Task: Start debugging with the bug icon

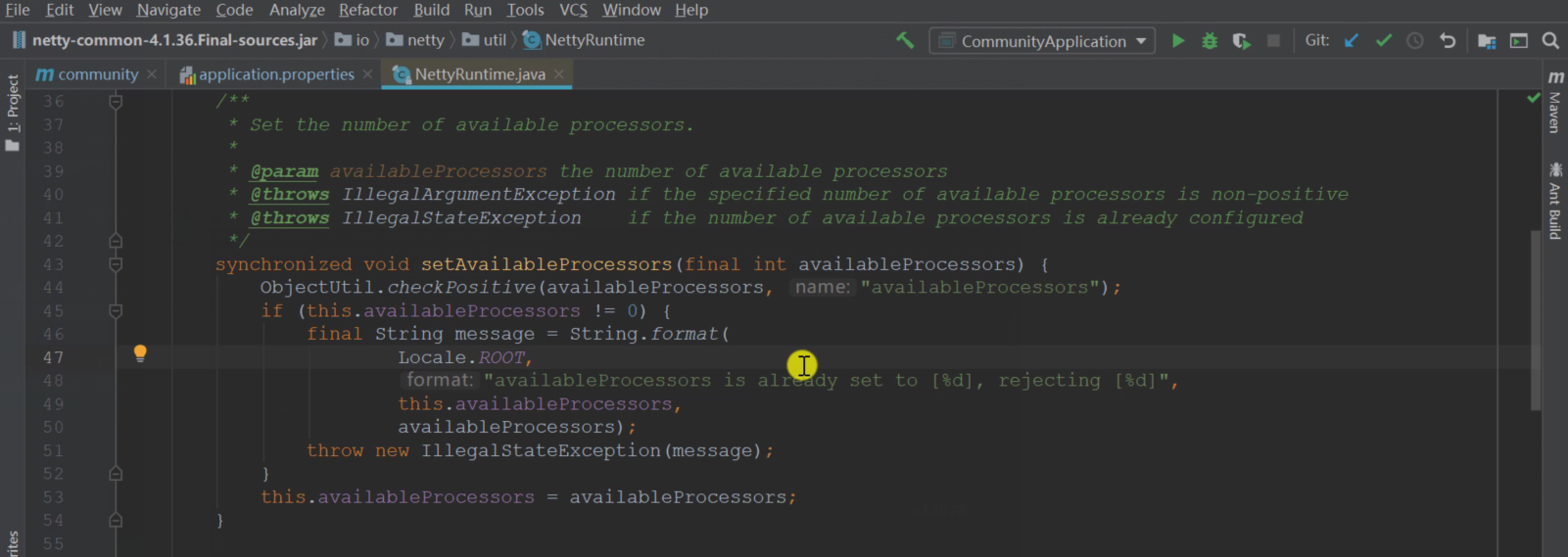Action: coord(1210,41)
